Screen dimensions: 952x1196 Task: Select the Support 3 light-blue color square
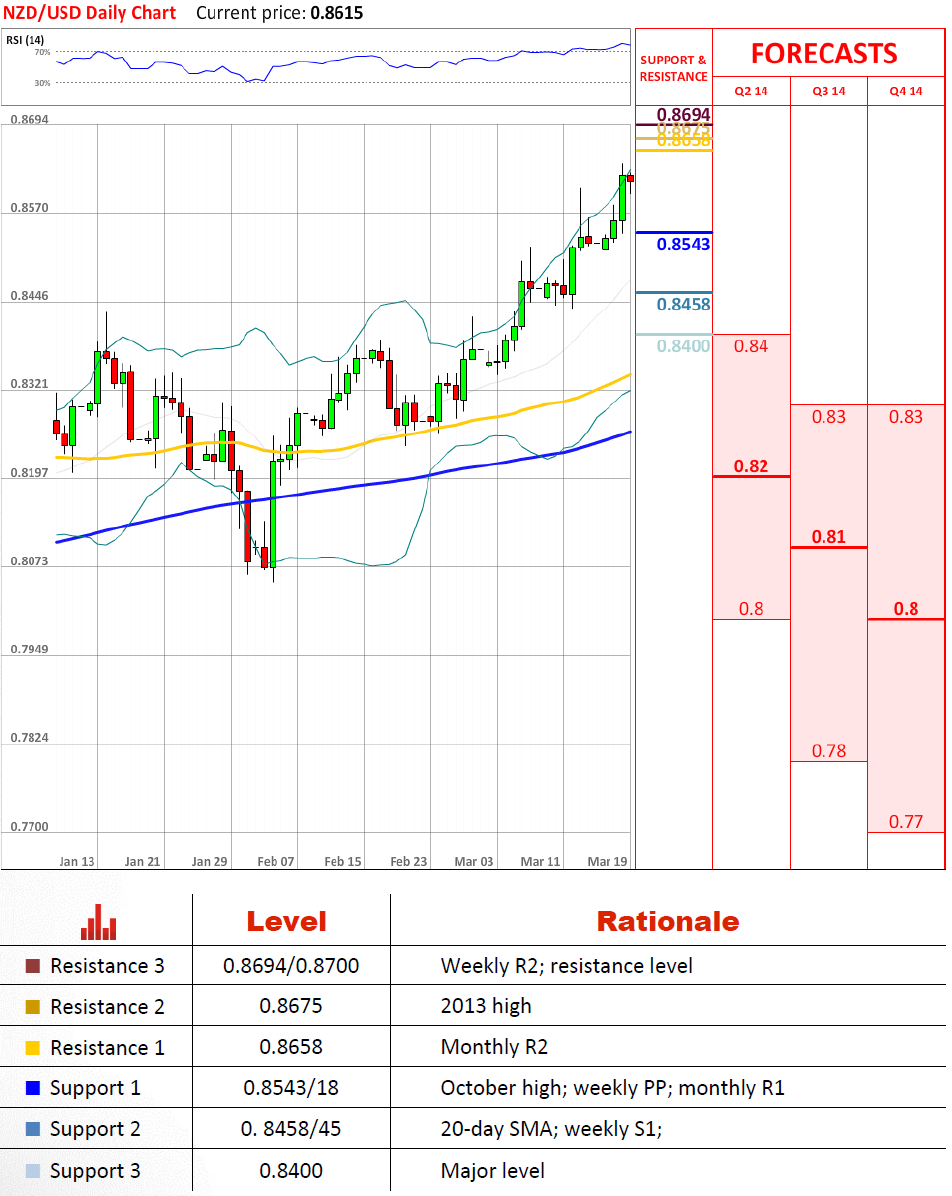(33, 1171)
